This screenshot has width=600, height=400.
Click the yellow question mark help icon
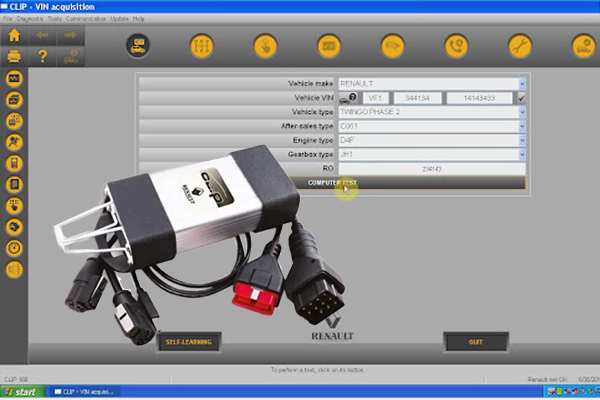[43, 56]
